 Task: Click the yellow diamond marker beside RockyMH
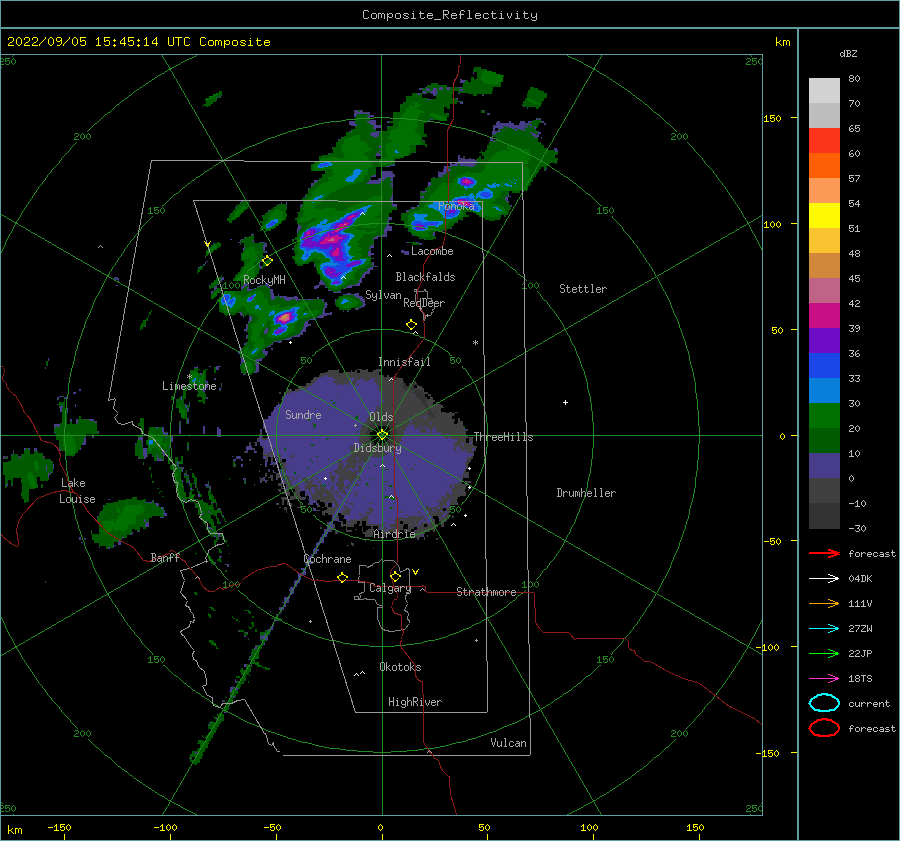[x=267, y=261]
